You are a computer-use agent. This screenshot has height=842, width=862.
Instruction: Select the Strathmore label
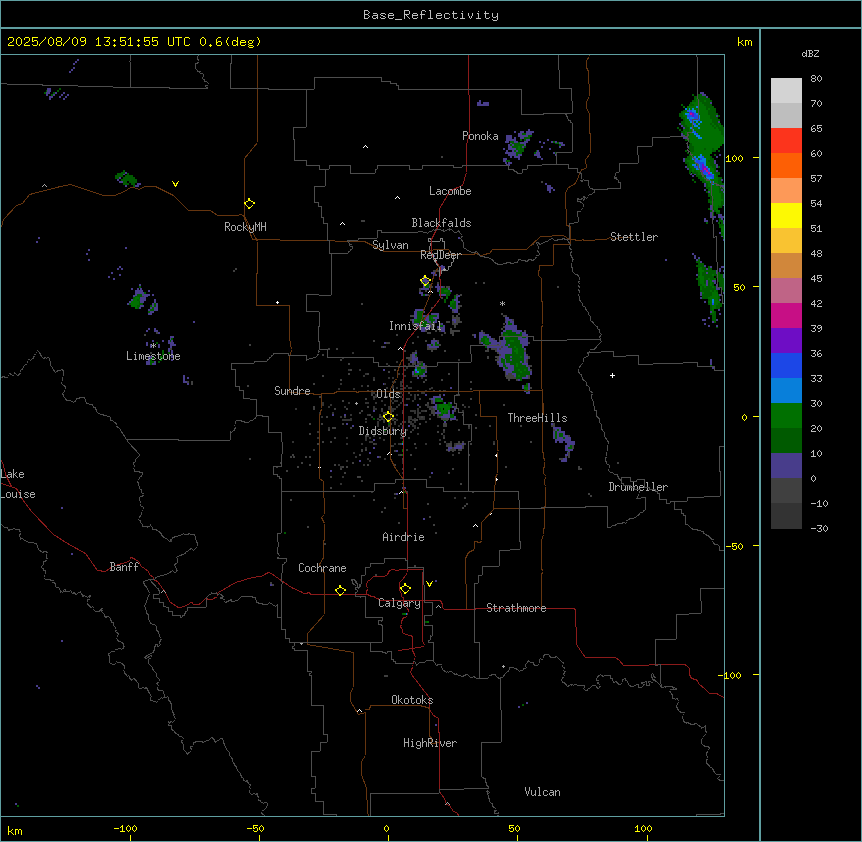tap(516, 608)
